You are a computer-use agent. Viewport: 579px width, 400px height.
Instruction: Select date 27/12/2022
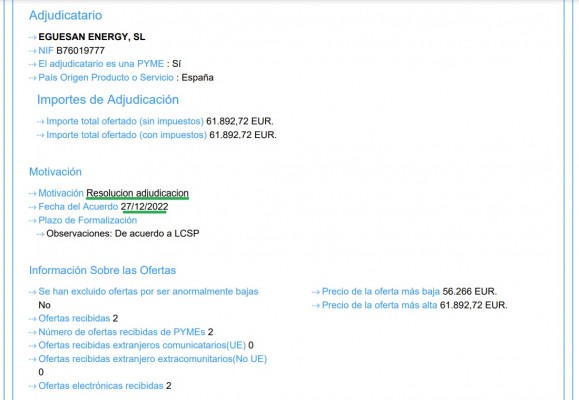[144, 207]
